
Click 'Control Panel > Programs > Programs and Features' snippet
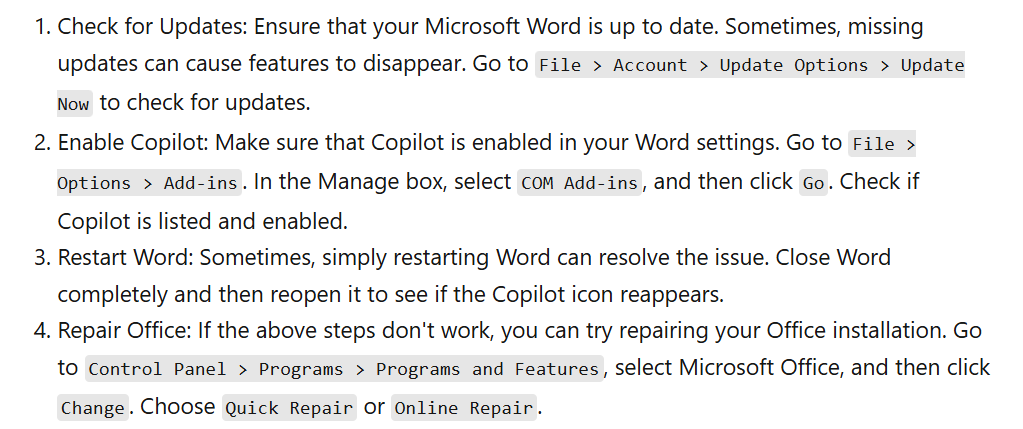pyautogui.click(x=344, y=369)
